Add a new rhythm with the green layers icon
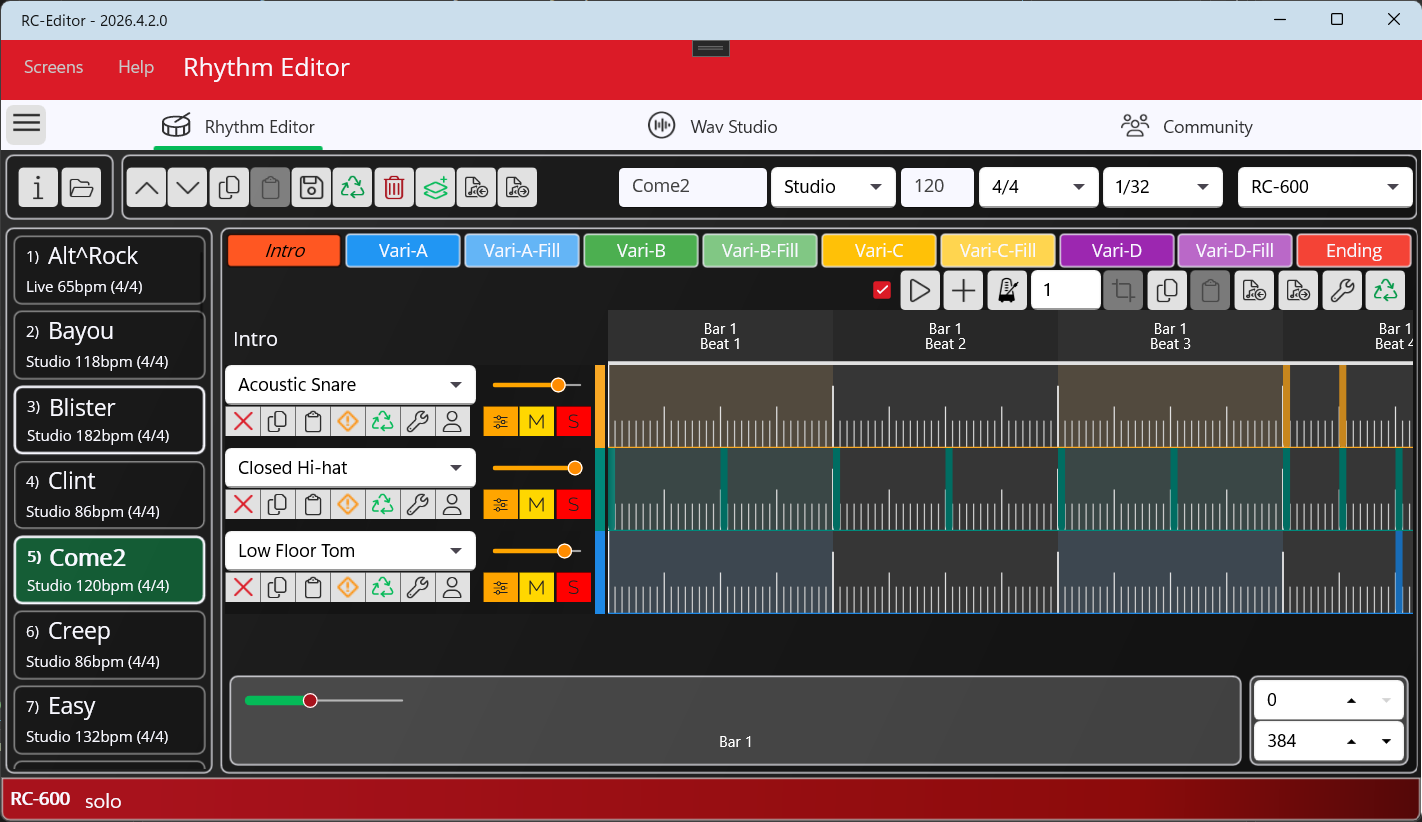The width and height of the screenshot is (1422, 822). [x=435, y=187]
